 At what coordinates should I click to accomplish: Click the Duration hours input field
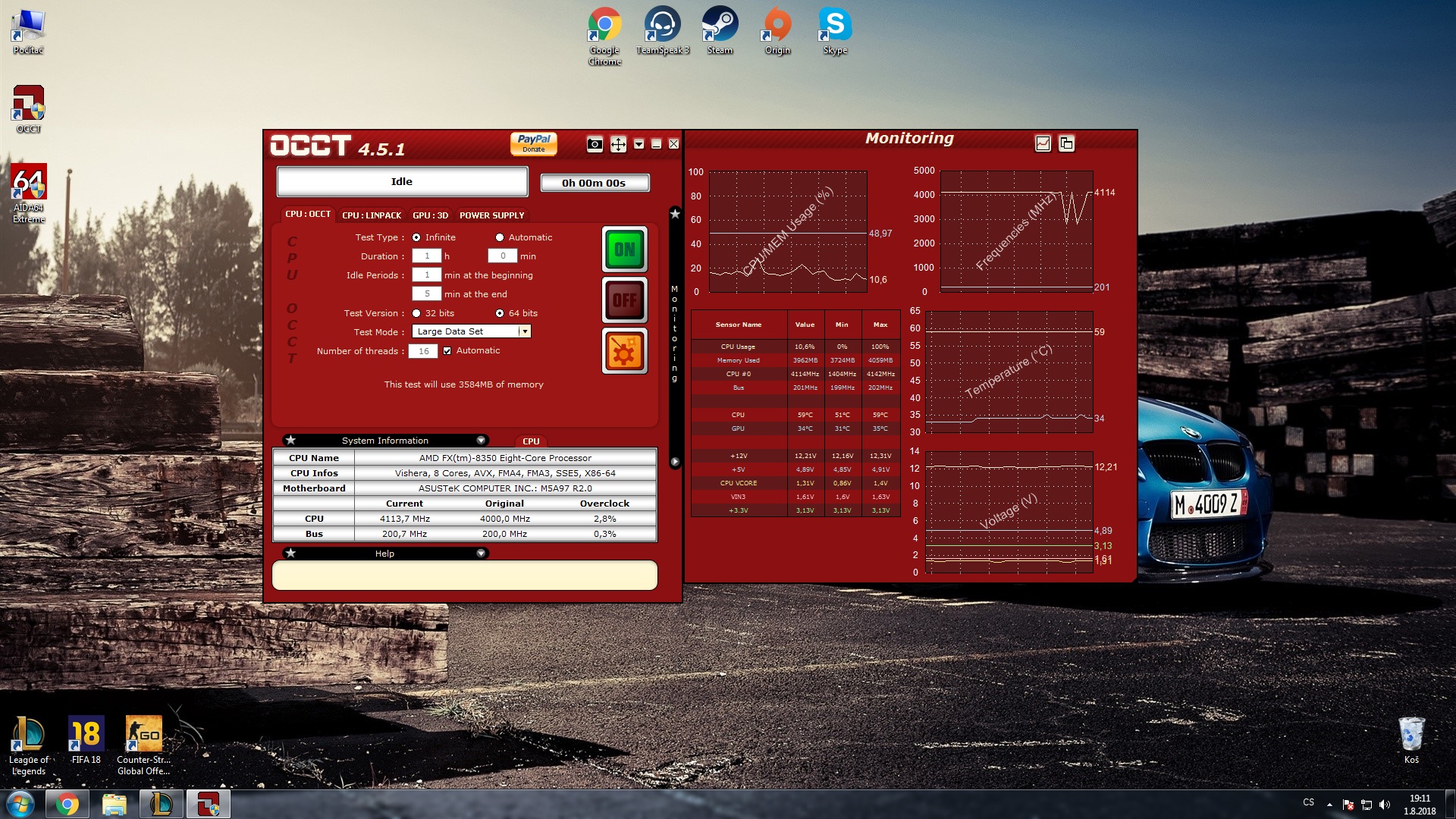click(x=427, y=256)
